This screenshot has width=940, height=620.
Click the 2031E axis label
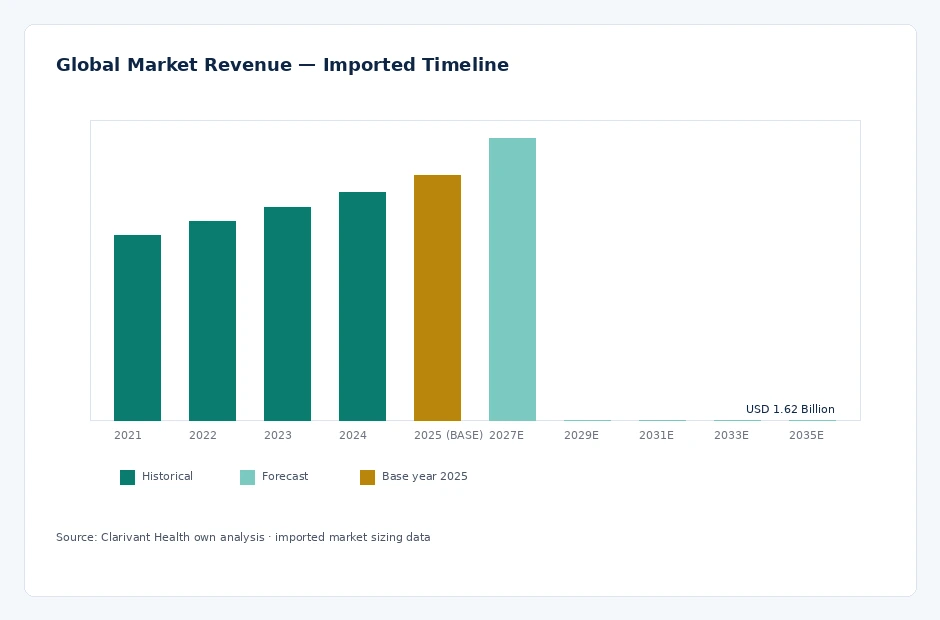pos(656,435)
